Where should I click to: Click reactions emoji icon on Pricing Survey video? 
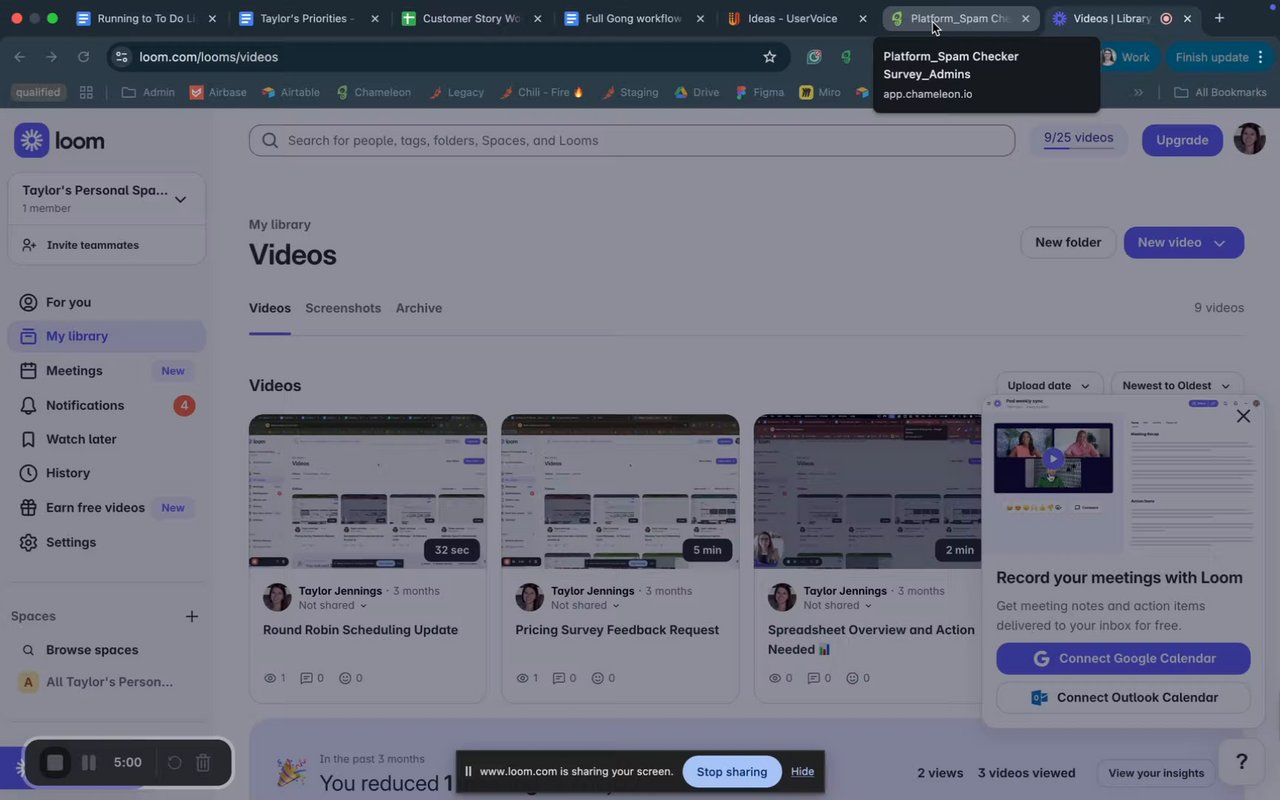(x=598, y=678)
